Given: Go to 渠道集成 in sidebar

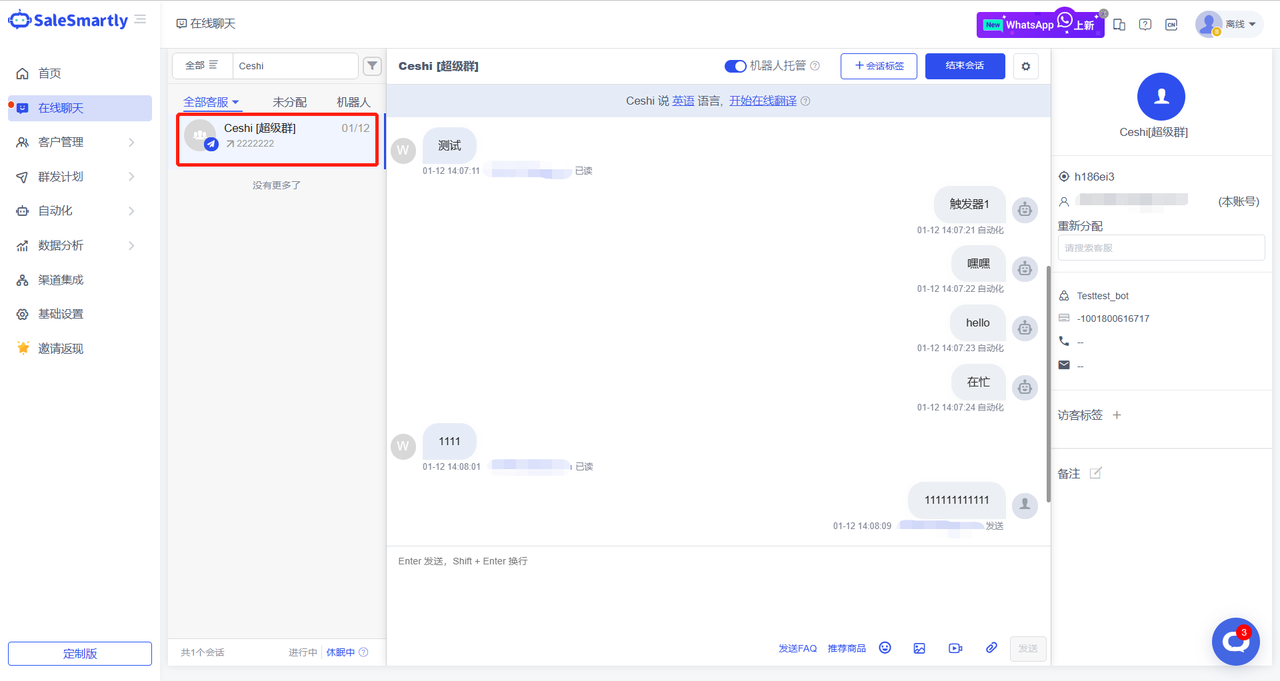Looking at the screenshot, I should tap(60, 280).
